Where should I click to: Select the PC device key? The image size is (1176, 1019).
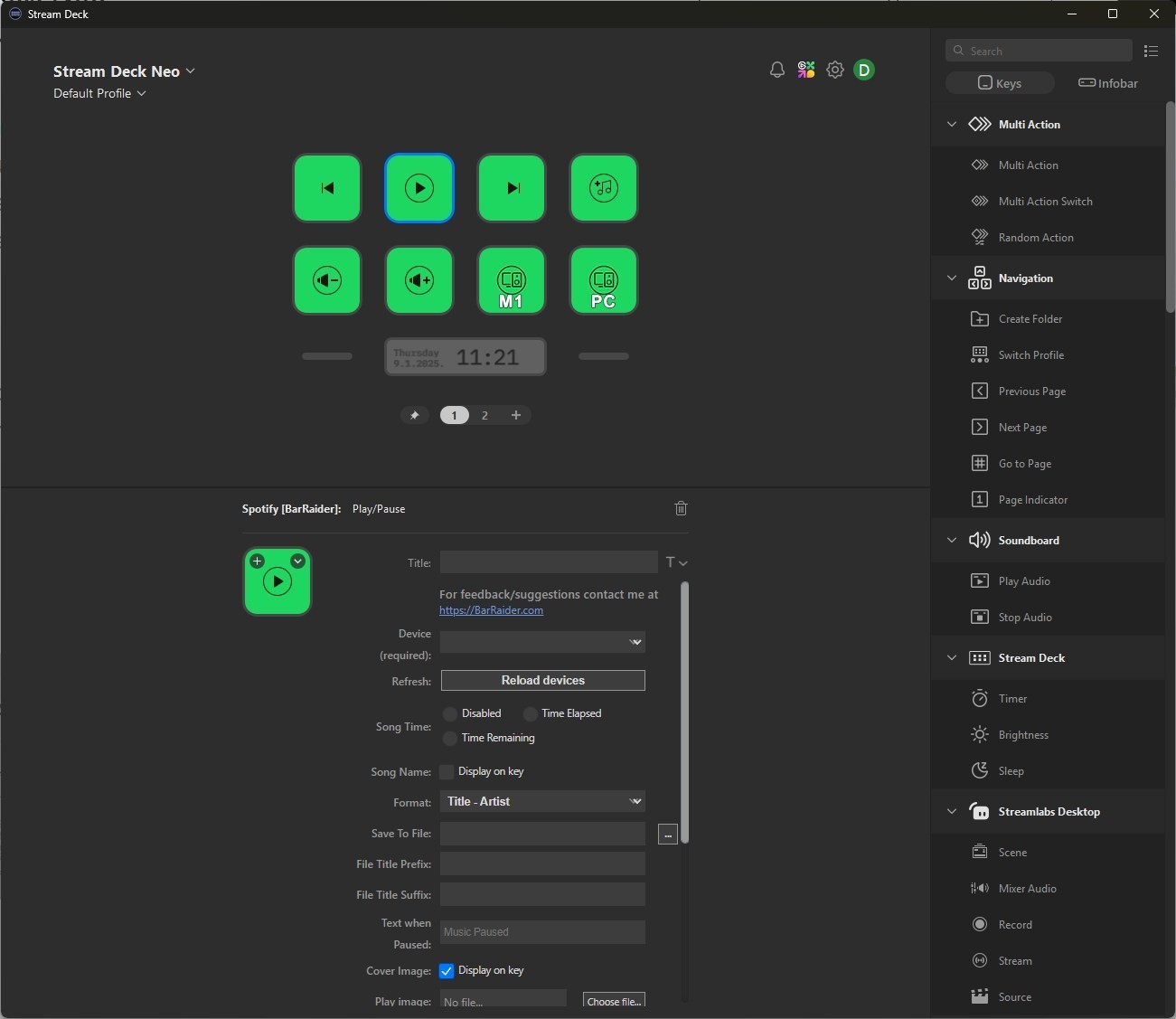click(604, 280)
